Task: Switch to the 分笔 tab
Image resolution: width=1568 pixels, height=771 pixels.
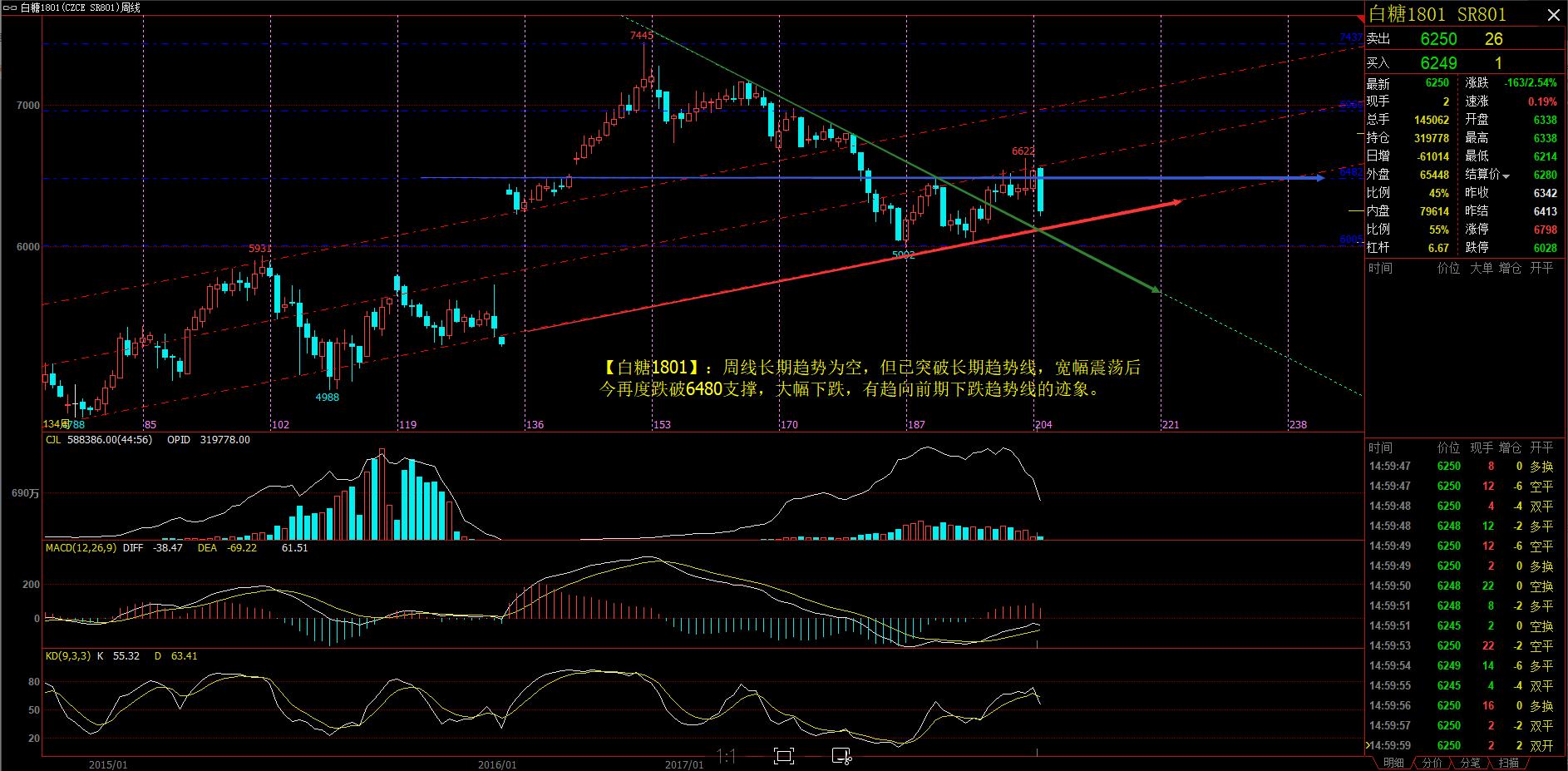Action: [x=1470, y=763]
